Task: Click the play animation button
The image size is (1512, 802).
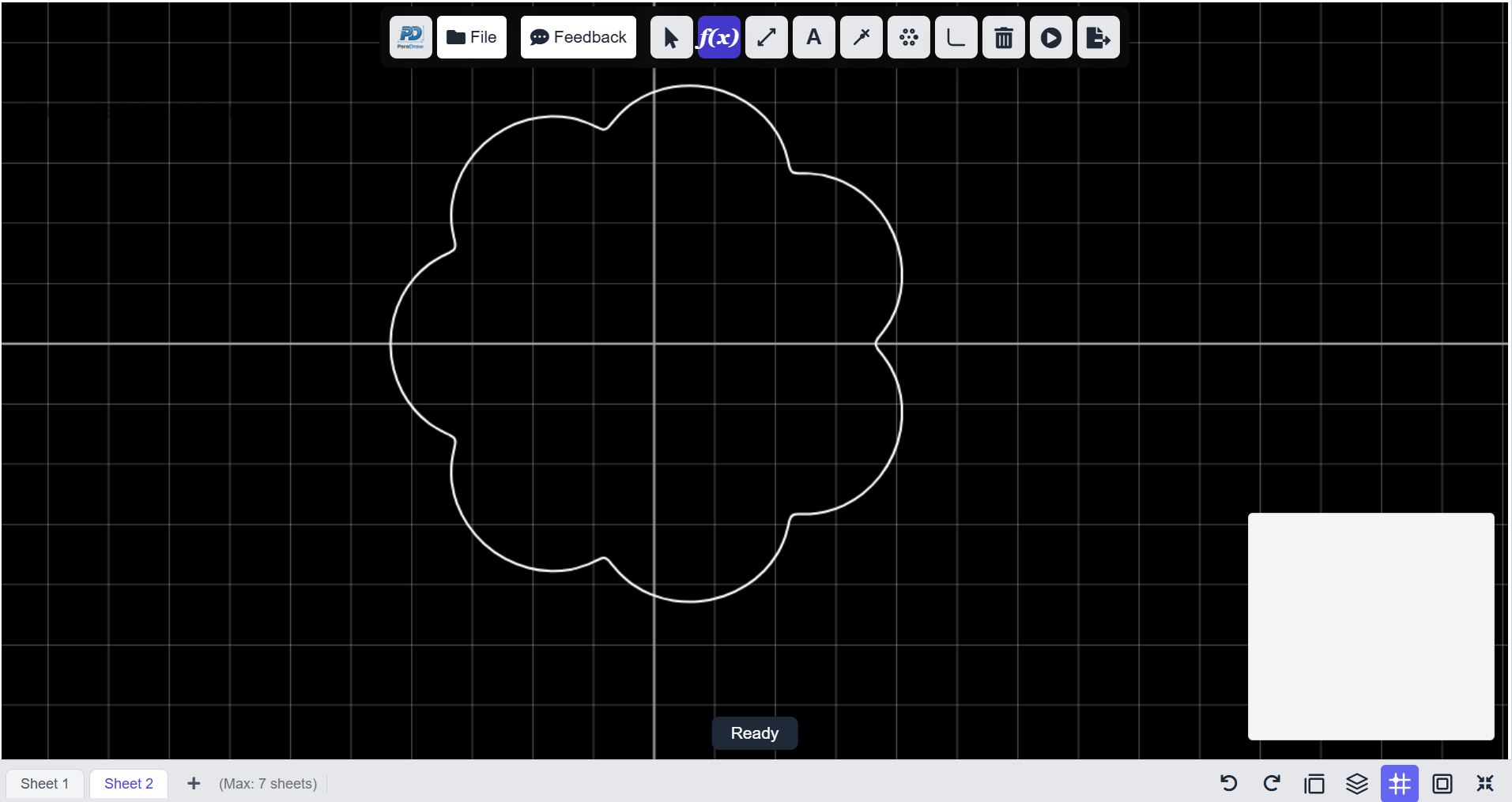Action: pyautogui.click(x=1050, y=37)
